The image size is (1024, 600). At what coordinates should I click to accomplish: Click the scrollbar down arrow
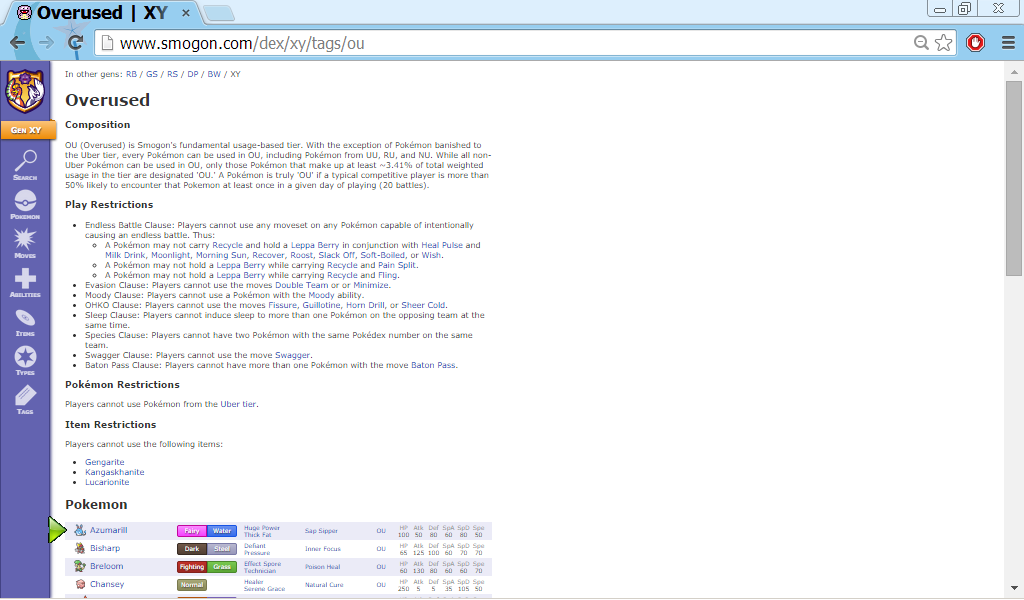tap(1014, 588)
